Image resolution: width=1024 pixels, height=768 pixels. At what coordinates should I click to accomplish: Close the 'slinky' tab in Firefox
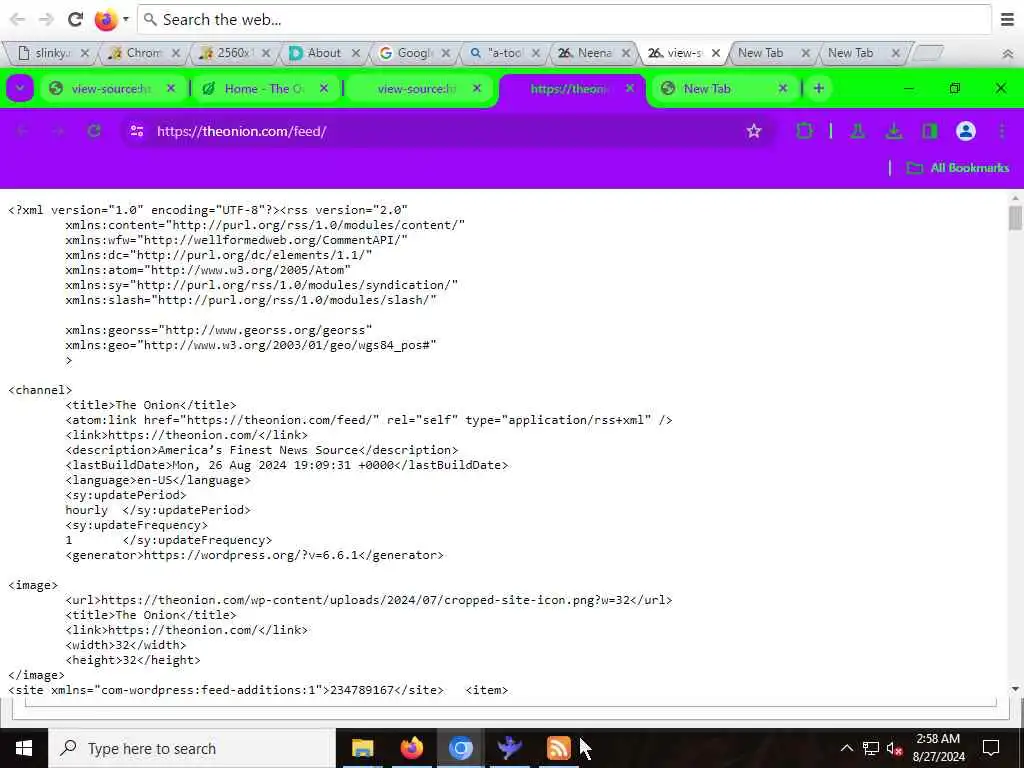click(x=85, y=53)
